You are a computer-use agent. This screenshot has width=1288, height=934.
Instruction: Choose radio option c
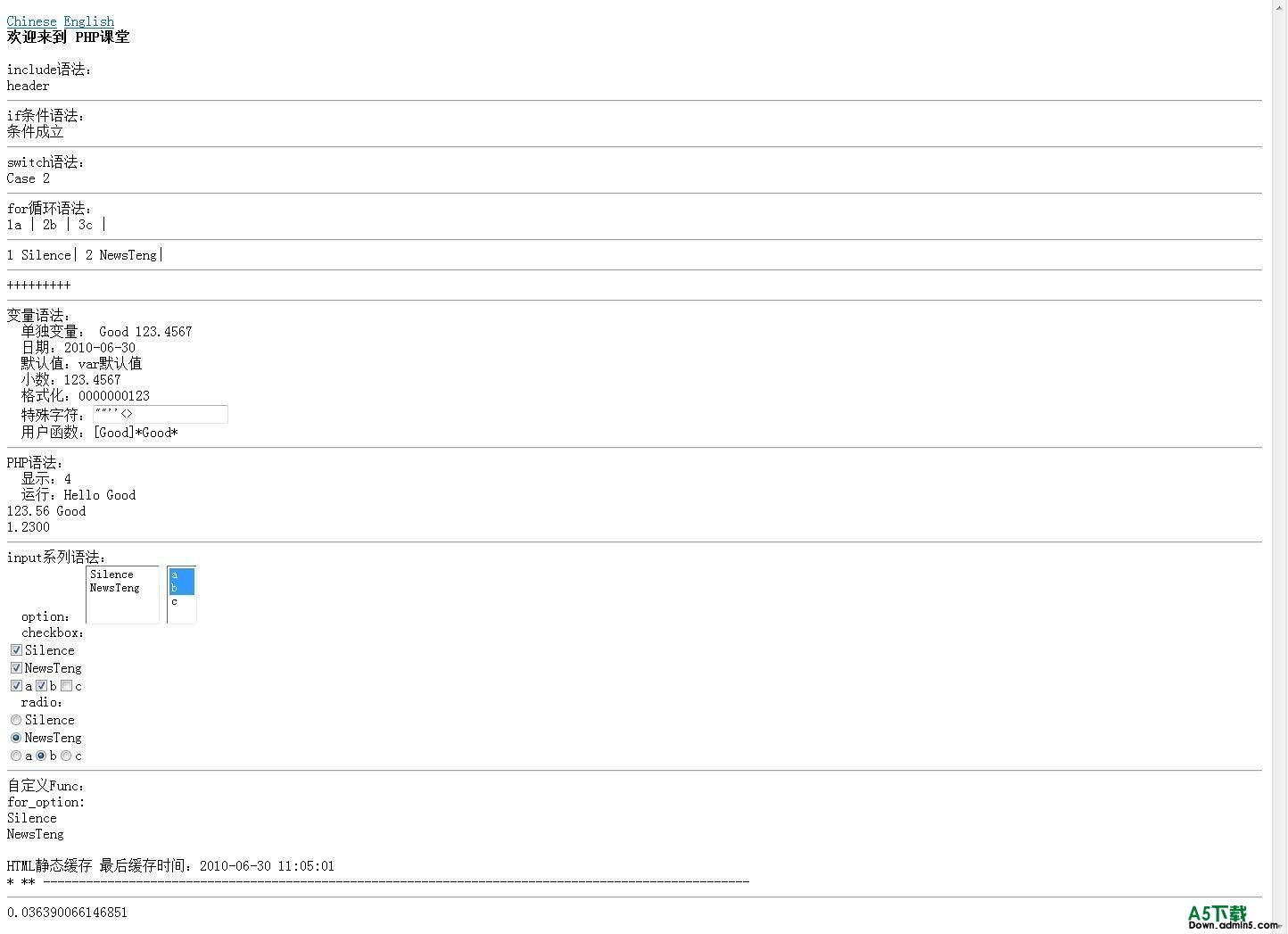66,756
